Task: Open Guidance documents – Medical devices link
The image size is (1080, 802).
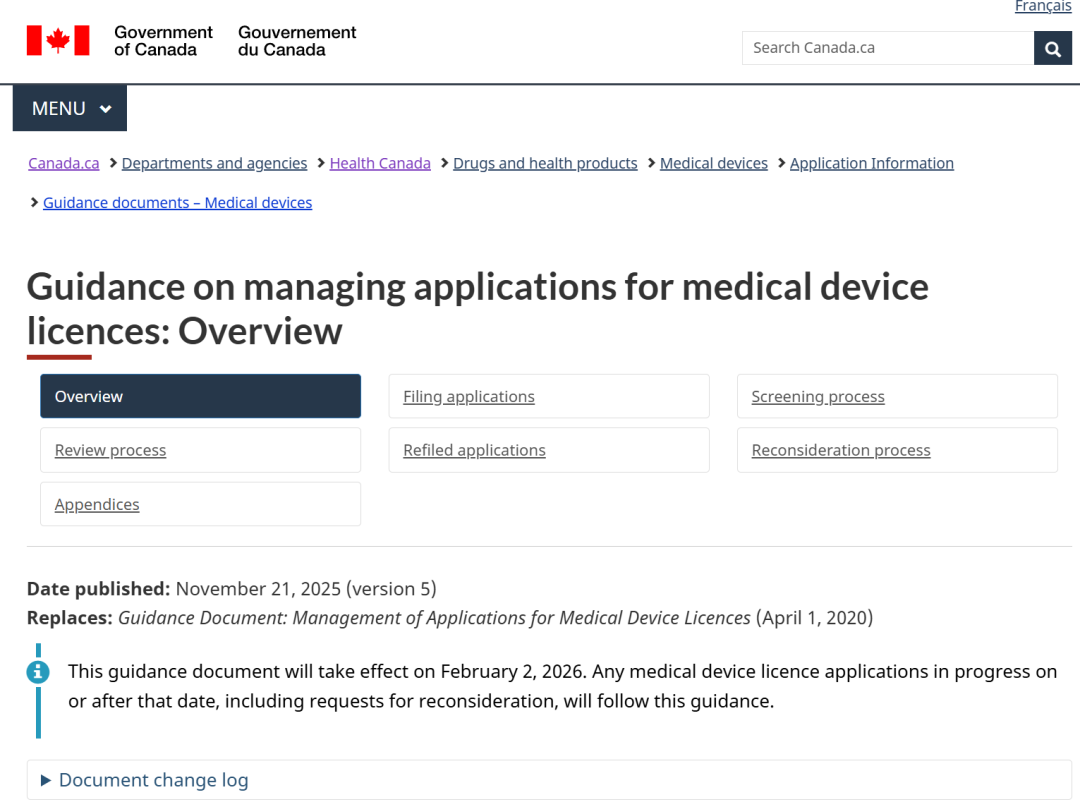Action: (x=178, y=203)
